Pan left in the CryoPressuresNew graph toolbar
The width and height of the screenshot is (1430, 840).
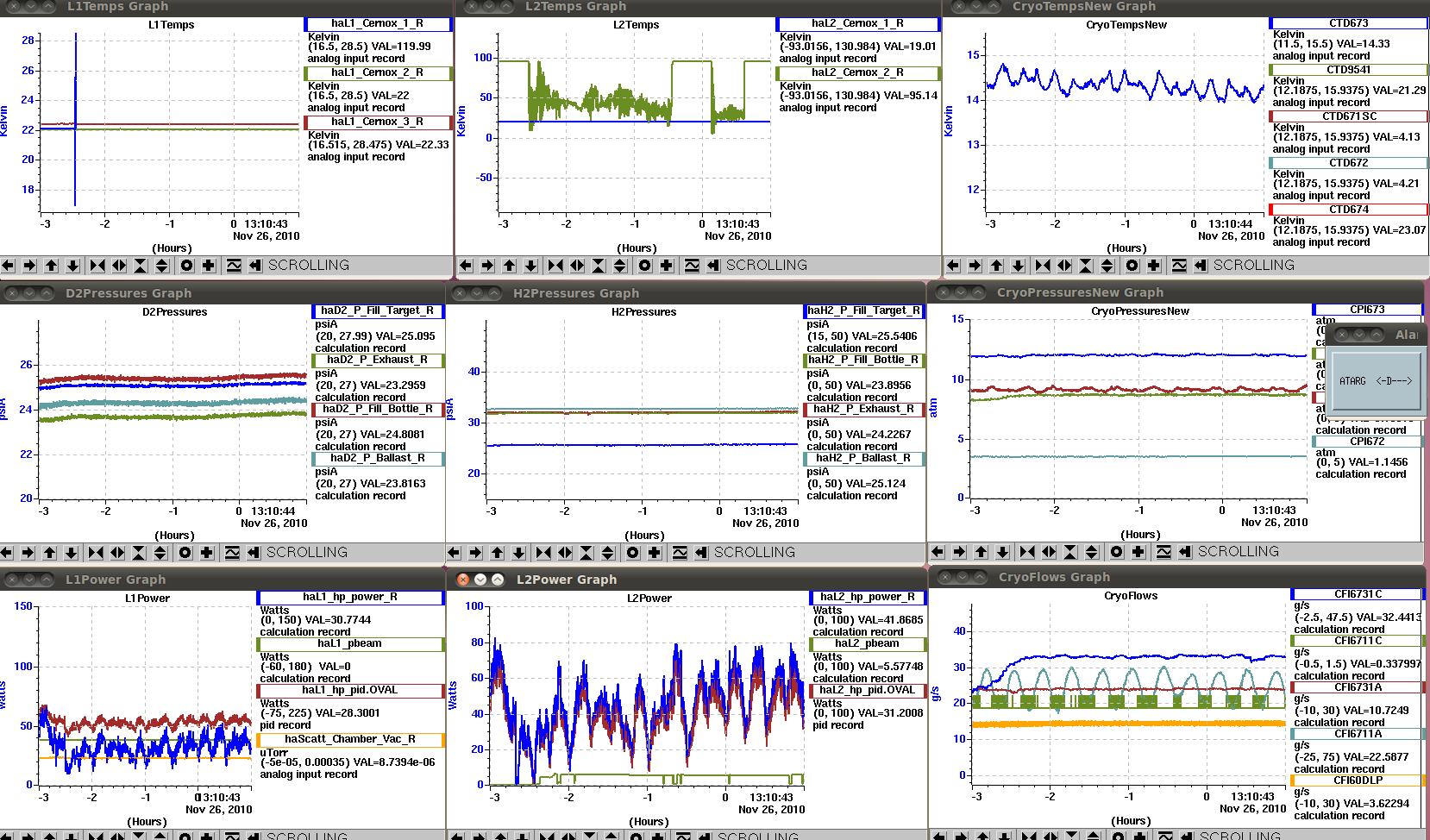point(938,552)
